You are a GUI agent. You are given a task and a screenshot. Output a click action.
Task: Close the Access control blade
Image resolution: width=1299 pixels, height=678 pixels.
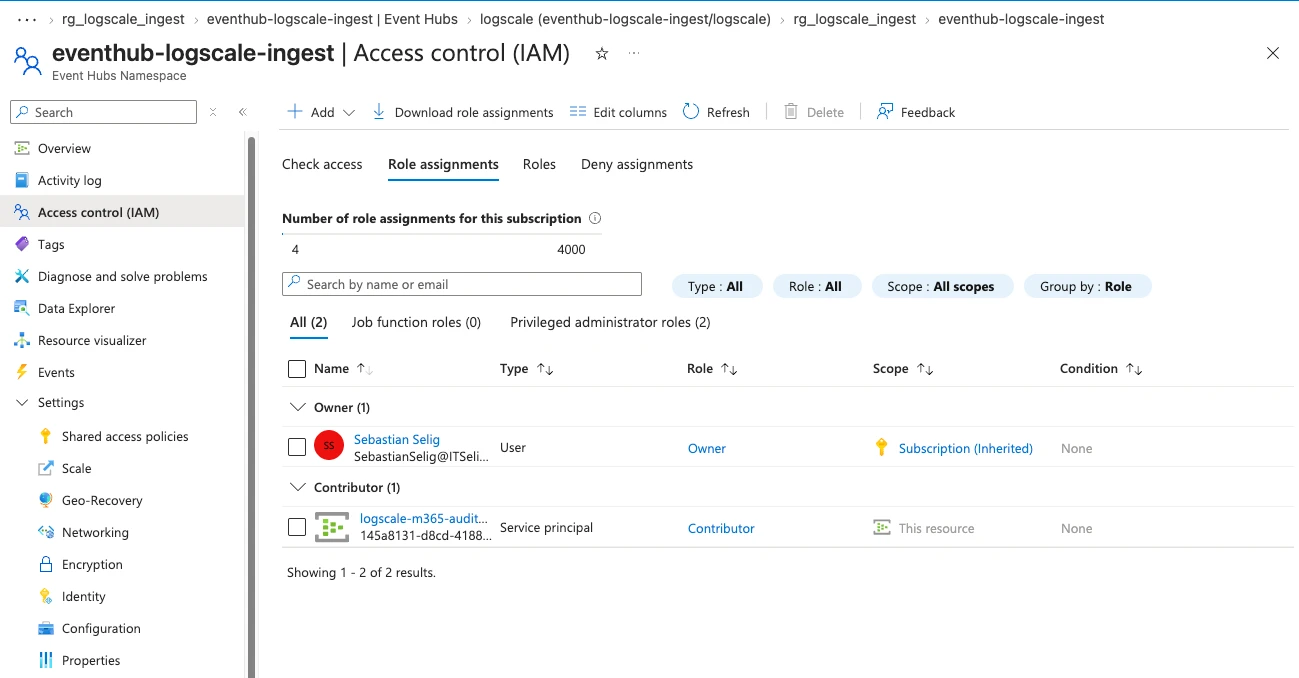(x=1273, y=54)
